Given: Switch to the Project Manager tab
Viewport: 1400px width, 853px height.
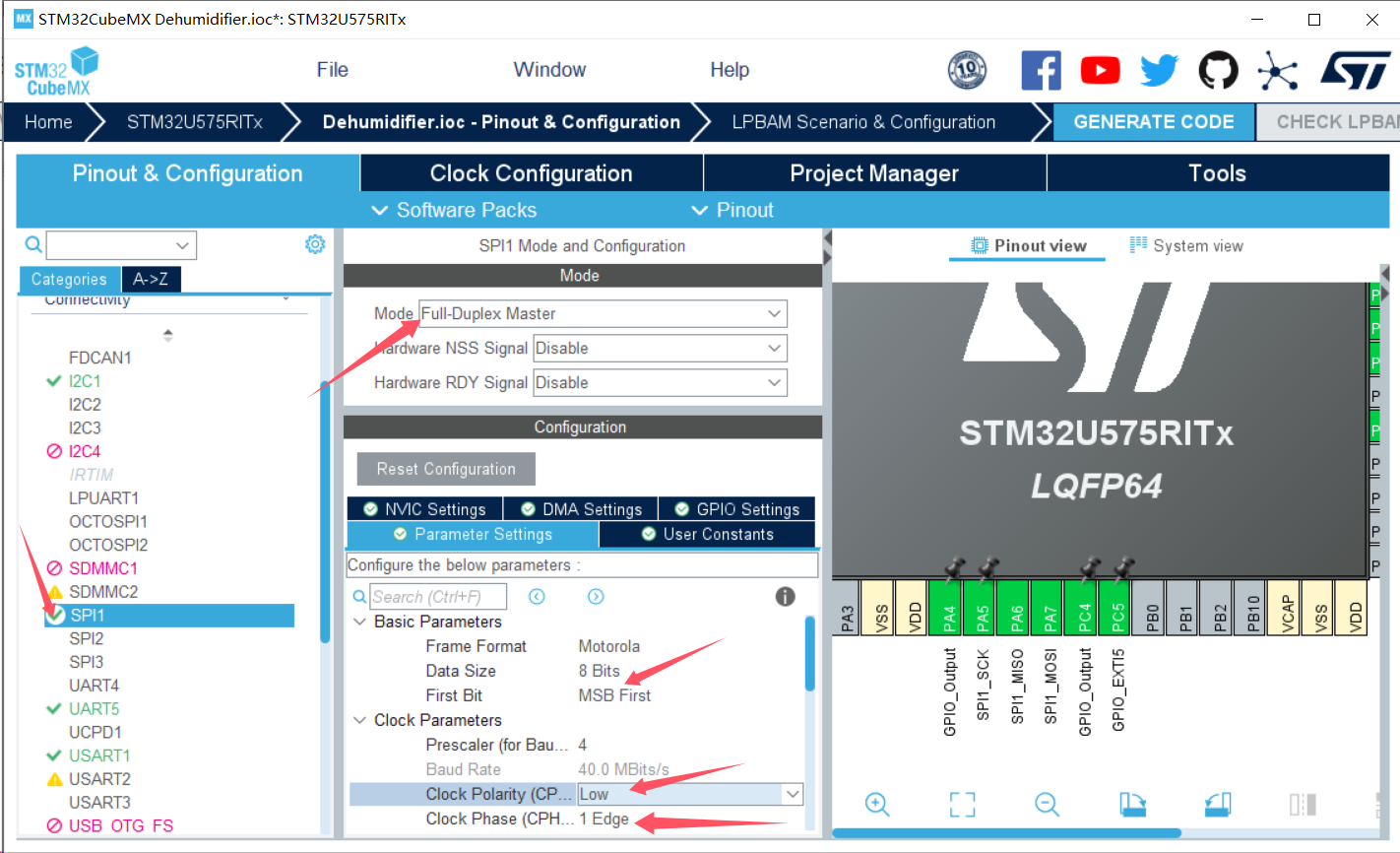Looking at the screenshot, I should pos(874,173).
